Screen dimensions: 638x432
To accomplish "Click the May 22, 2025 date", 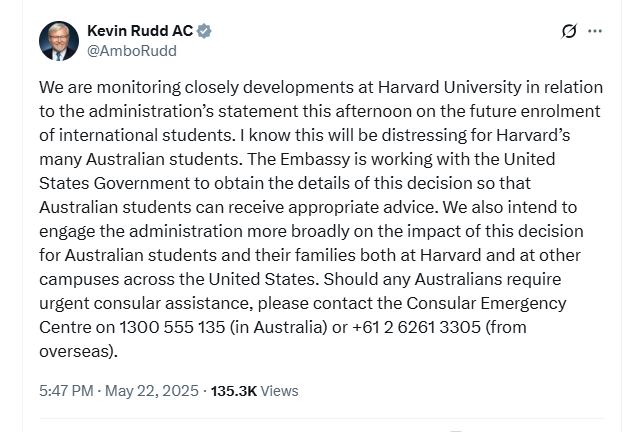I will 152,391.
